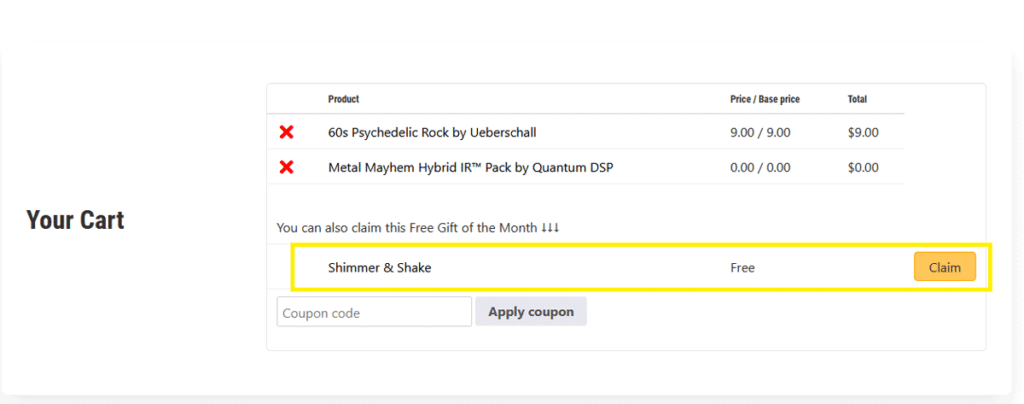1024x404 pixels.
Task: Click the Total column header
Action: point(859,99)
